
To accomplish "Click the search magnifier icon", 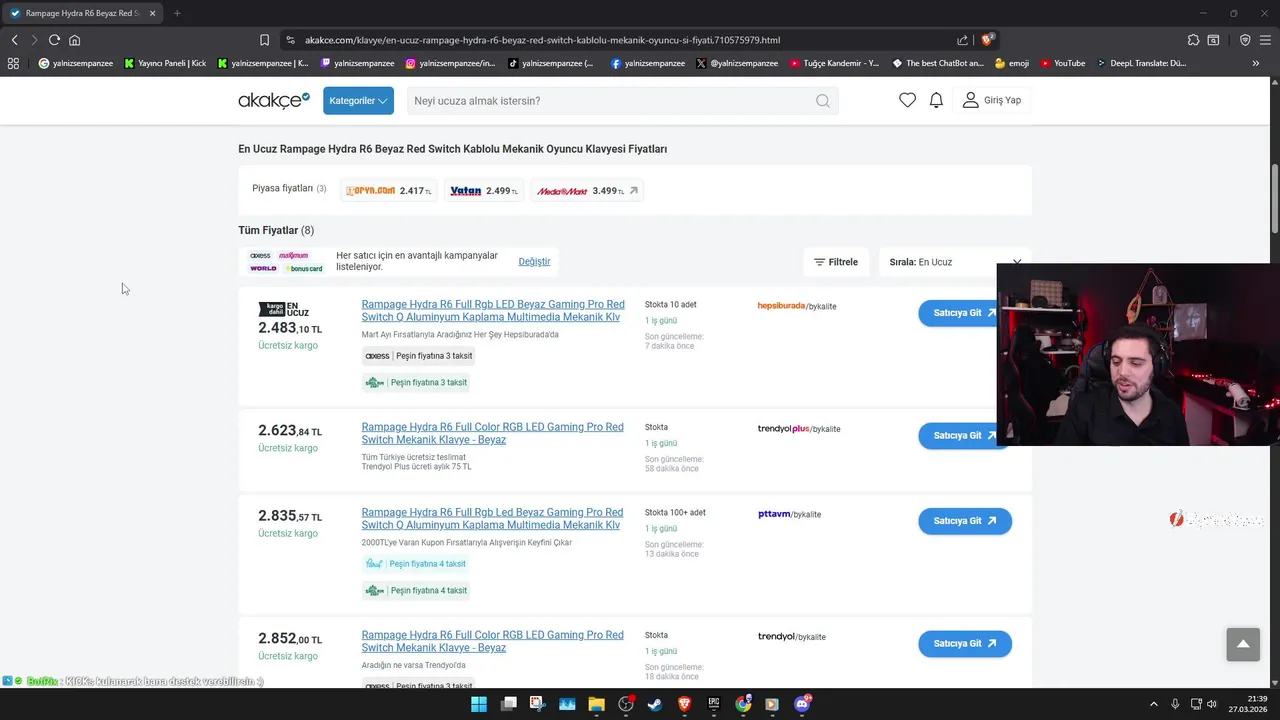I will pos(822,100).
